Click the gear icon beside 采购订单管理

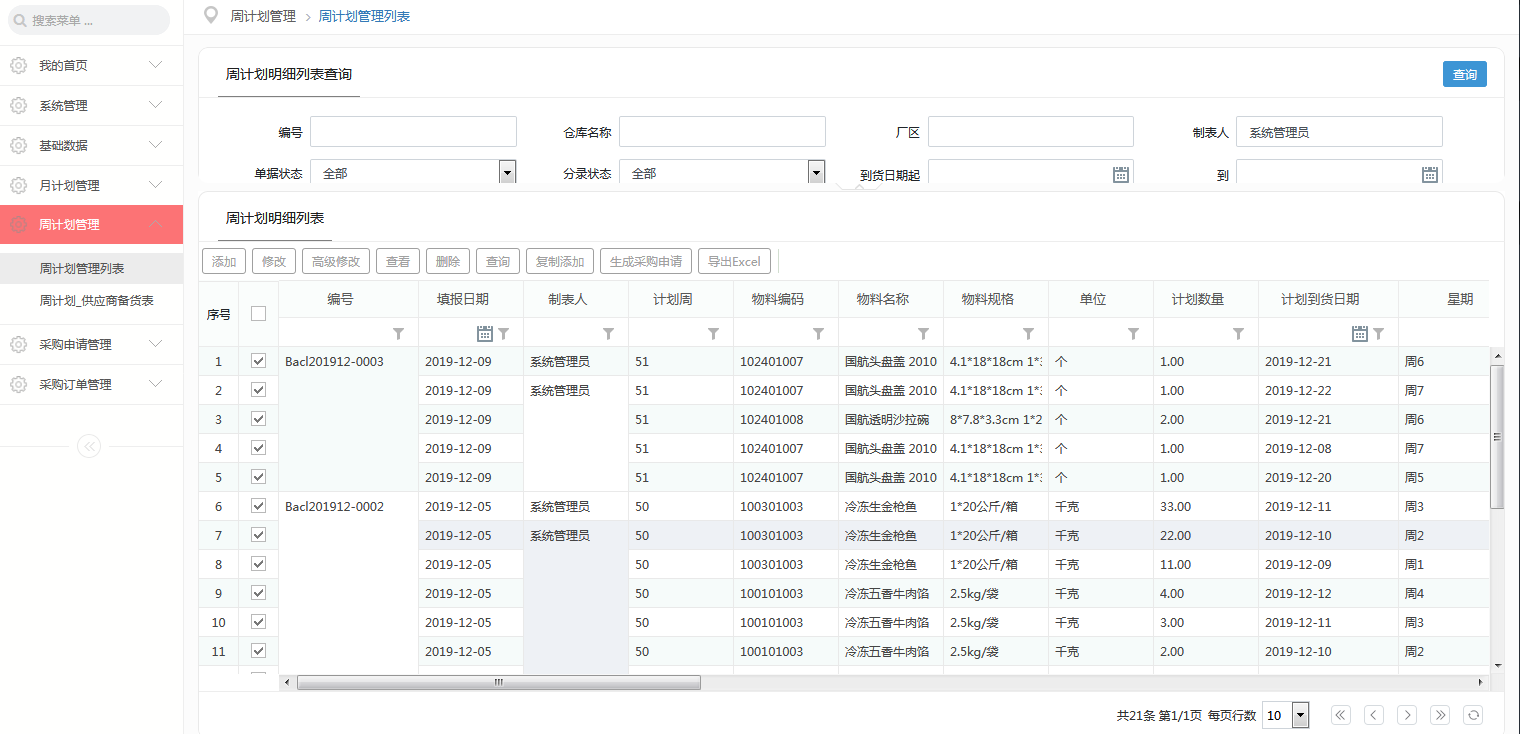point(18,385)
